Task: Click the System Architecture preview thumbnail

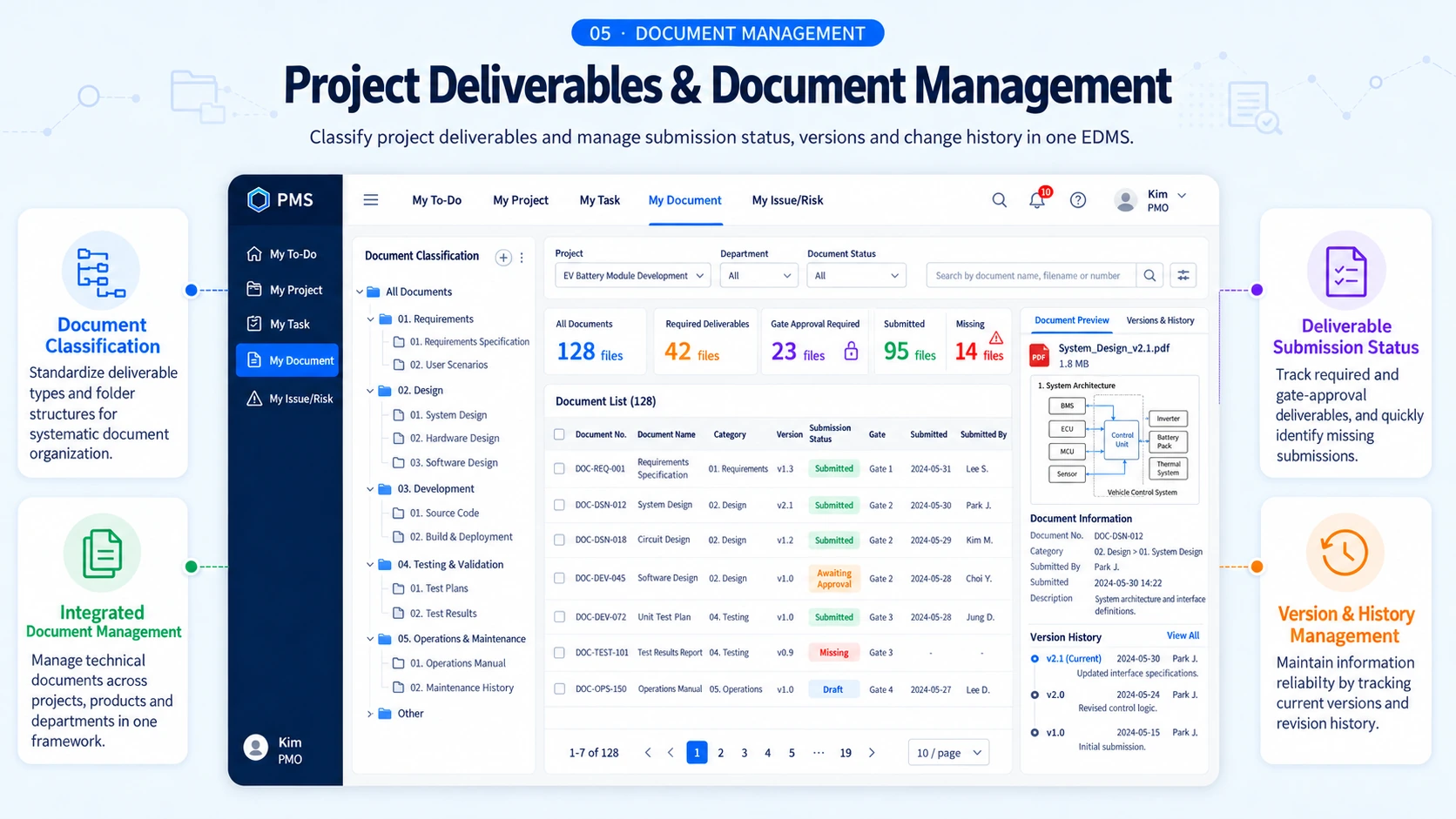Action: (1115, 440)
